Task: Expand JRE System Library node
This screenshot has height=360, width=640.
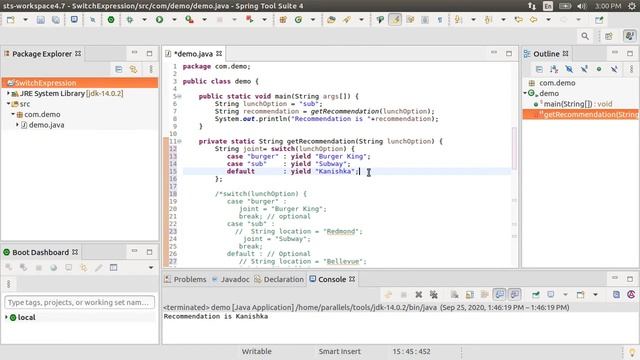Action: tap(8, 93)
